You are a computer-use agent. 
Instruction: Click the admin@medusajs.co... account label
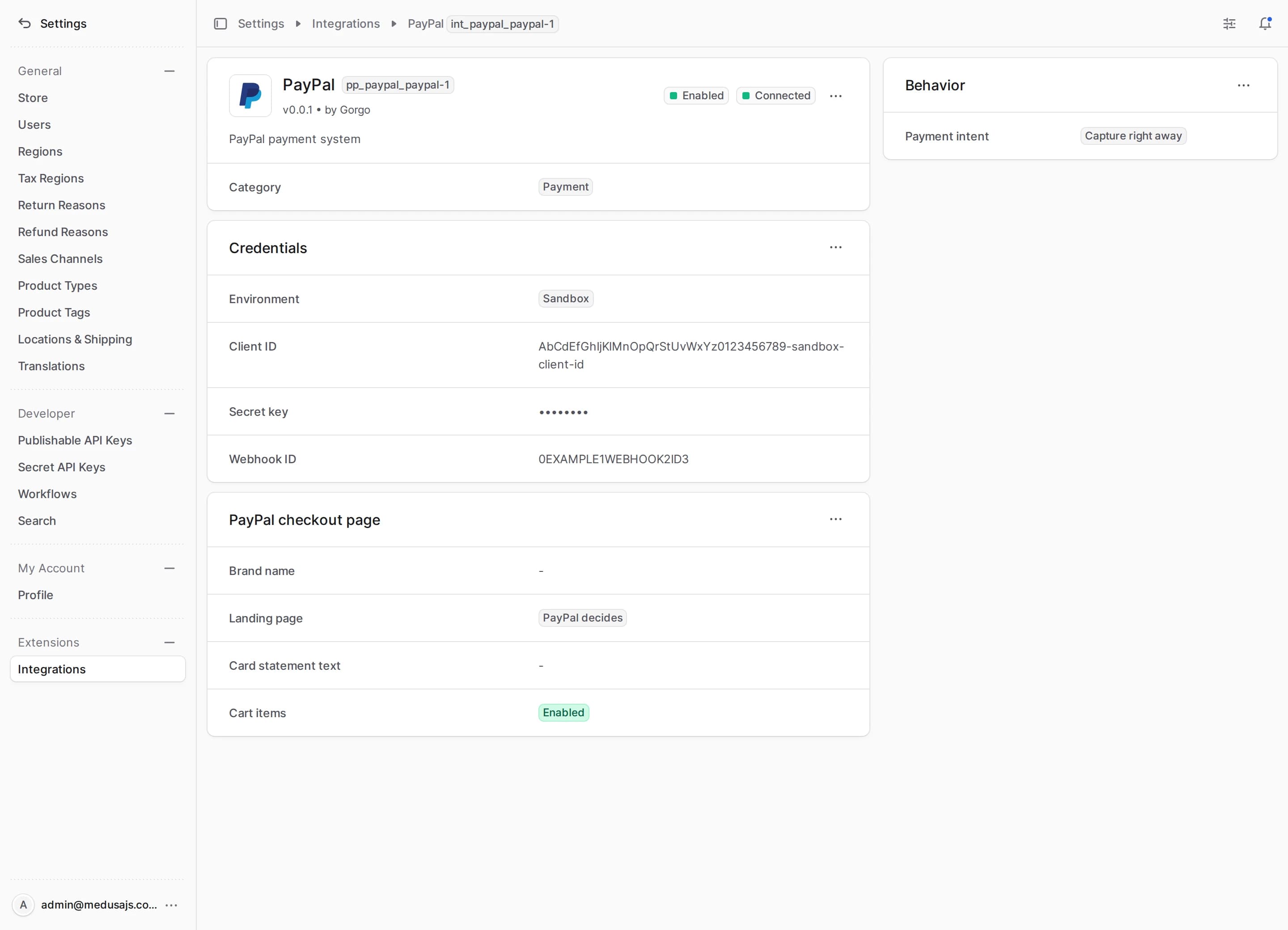[99, 905]
